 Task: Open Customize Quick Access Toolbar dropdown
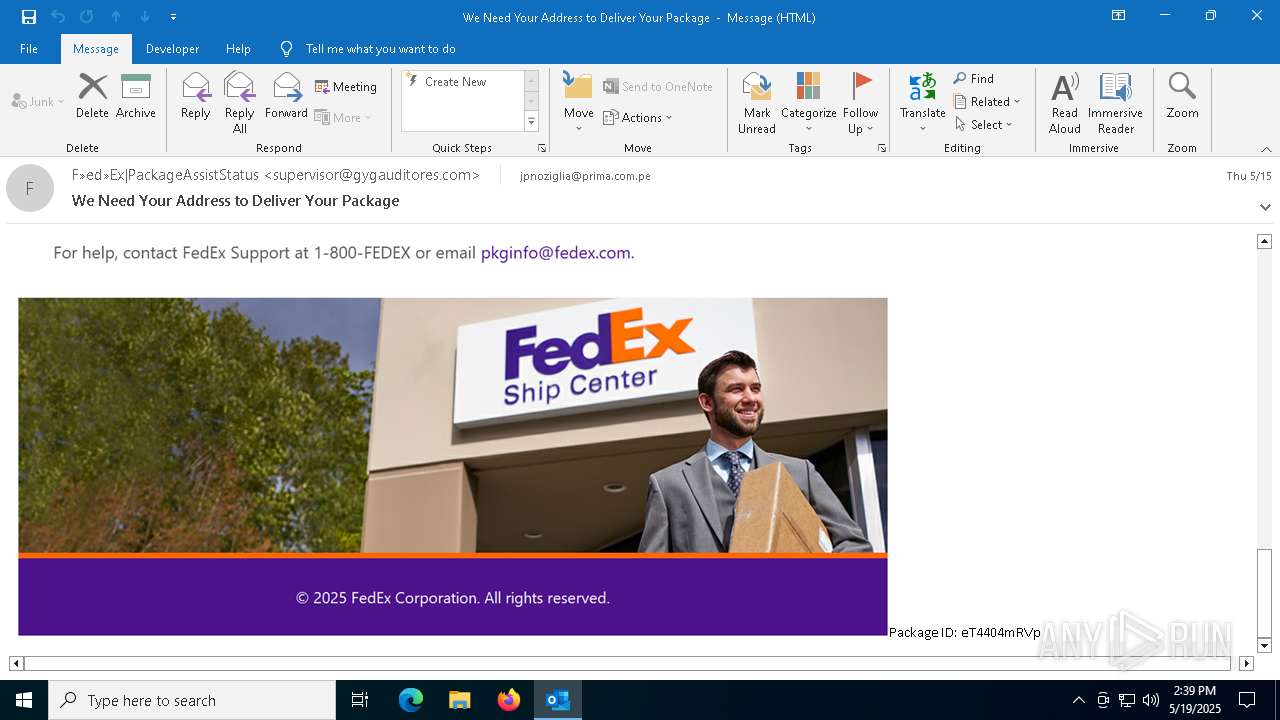tap(173, 17)
